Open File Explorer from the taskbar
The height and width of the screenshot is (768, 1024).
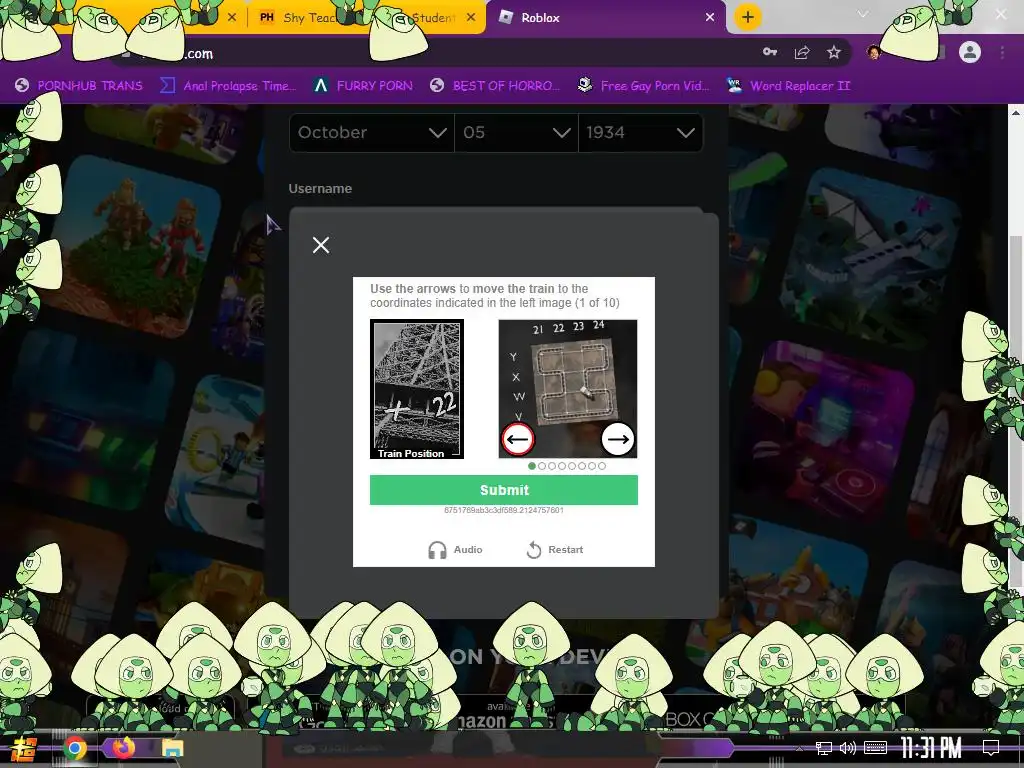point(172,748)
